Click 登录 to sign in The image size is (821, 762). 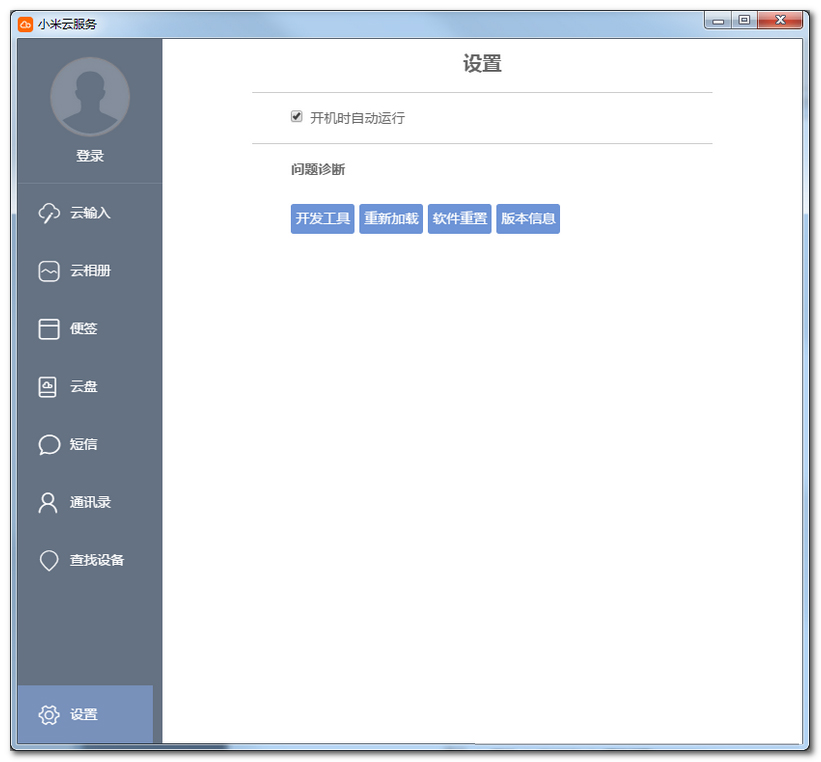tap(90, 155)
